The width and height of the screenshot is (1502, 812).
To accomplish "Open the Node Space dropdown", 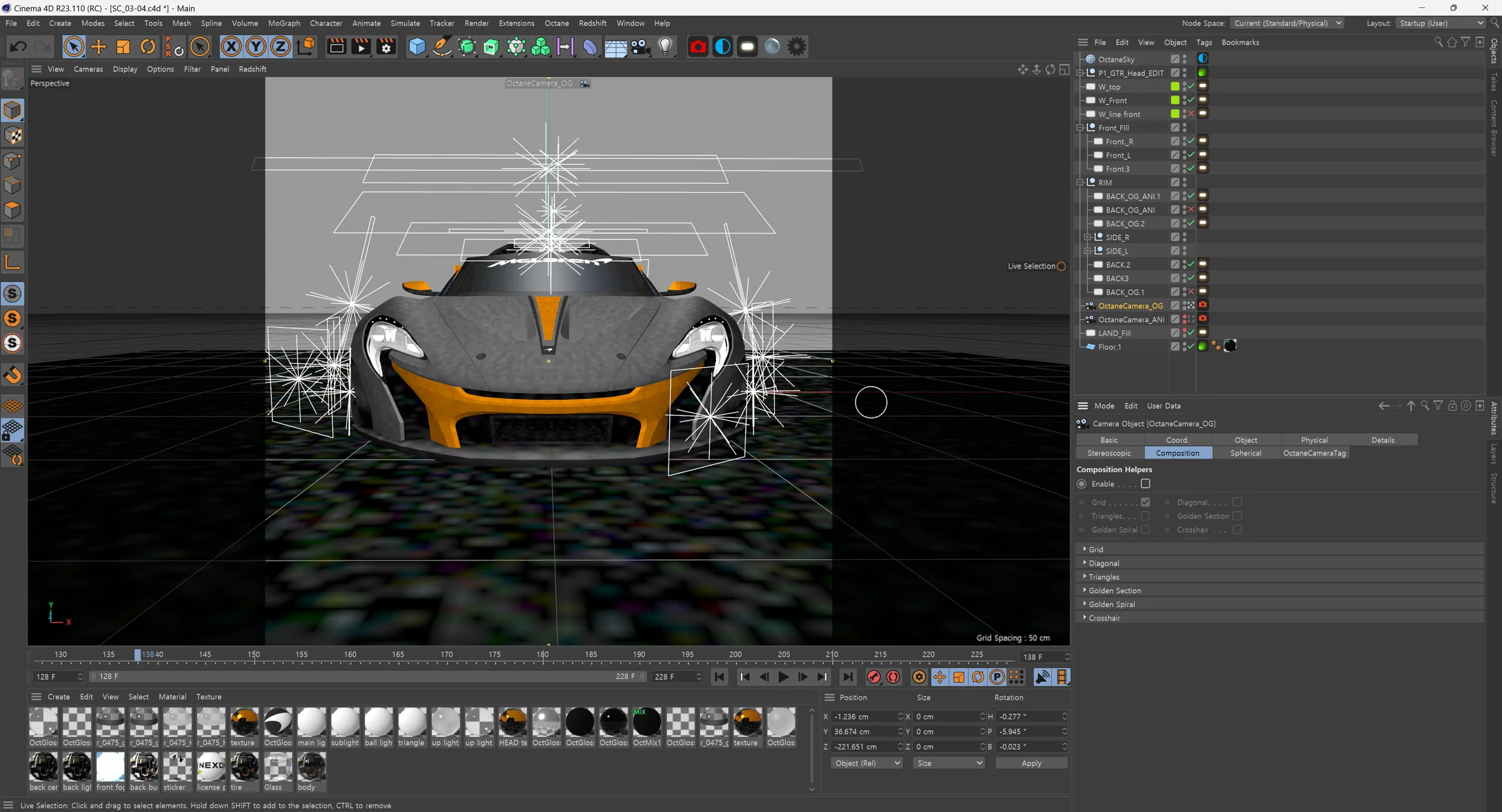I will click(x=1289, y=23).
